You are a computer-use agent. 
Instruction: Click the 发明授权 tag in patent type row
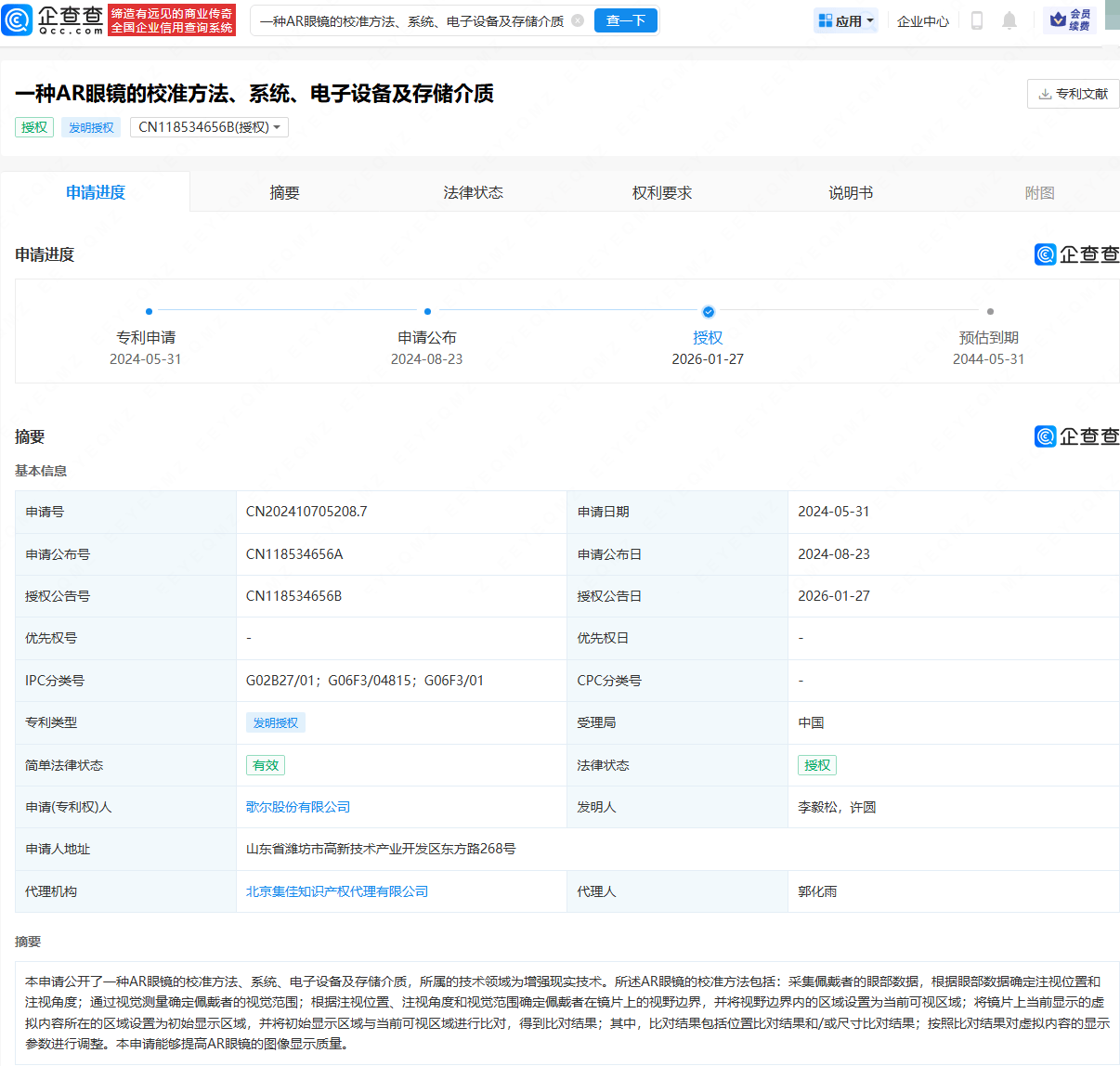tap(275, 721)
